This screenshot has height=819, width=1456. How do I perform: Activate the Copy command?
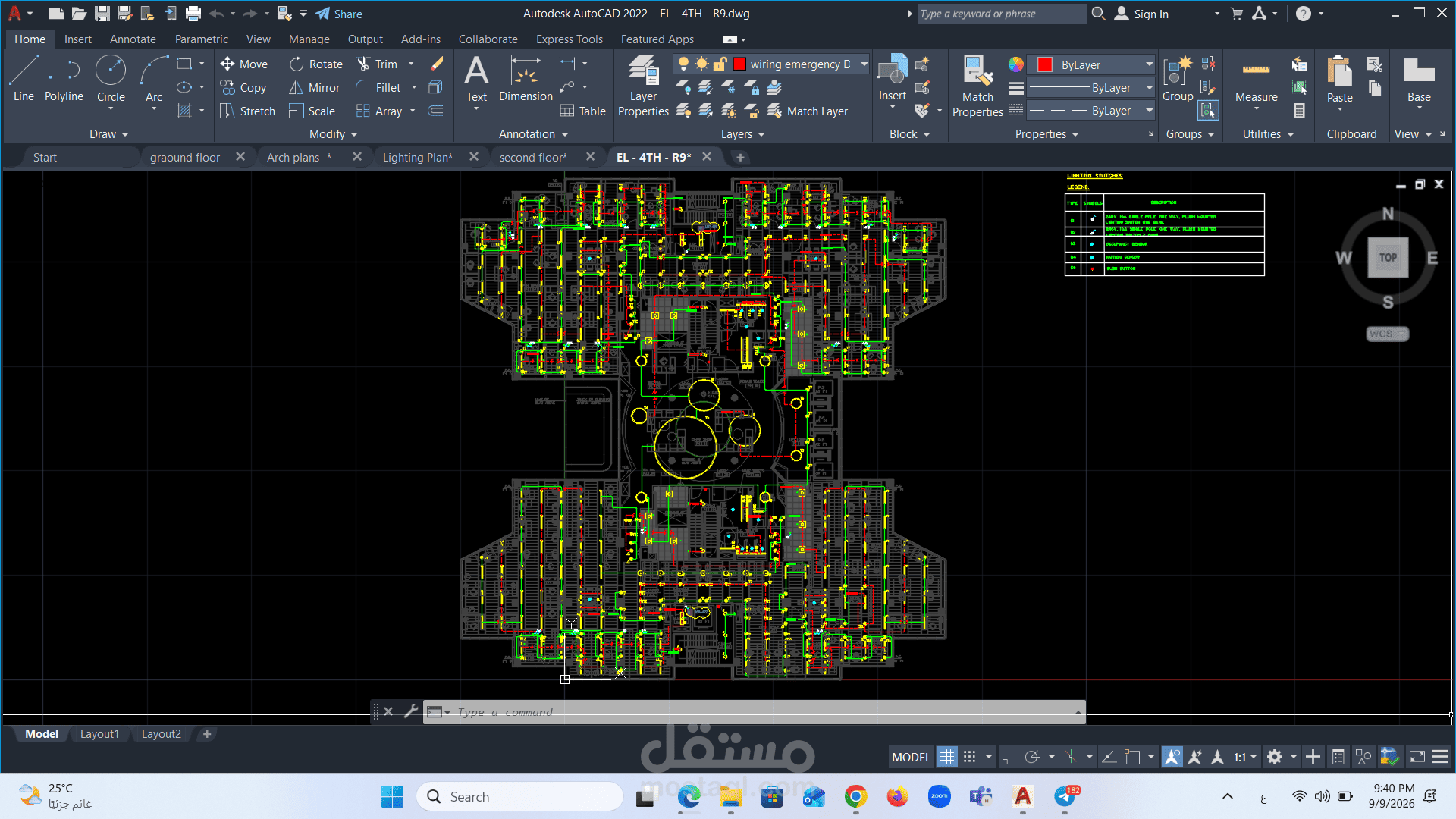click(x=244, y=88)
